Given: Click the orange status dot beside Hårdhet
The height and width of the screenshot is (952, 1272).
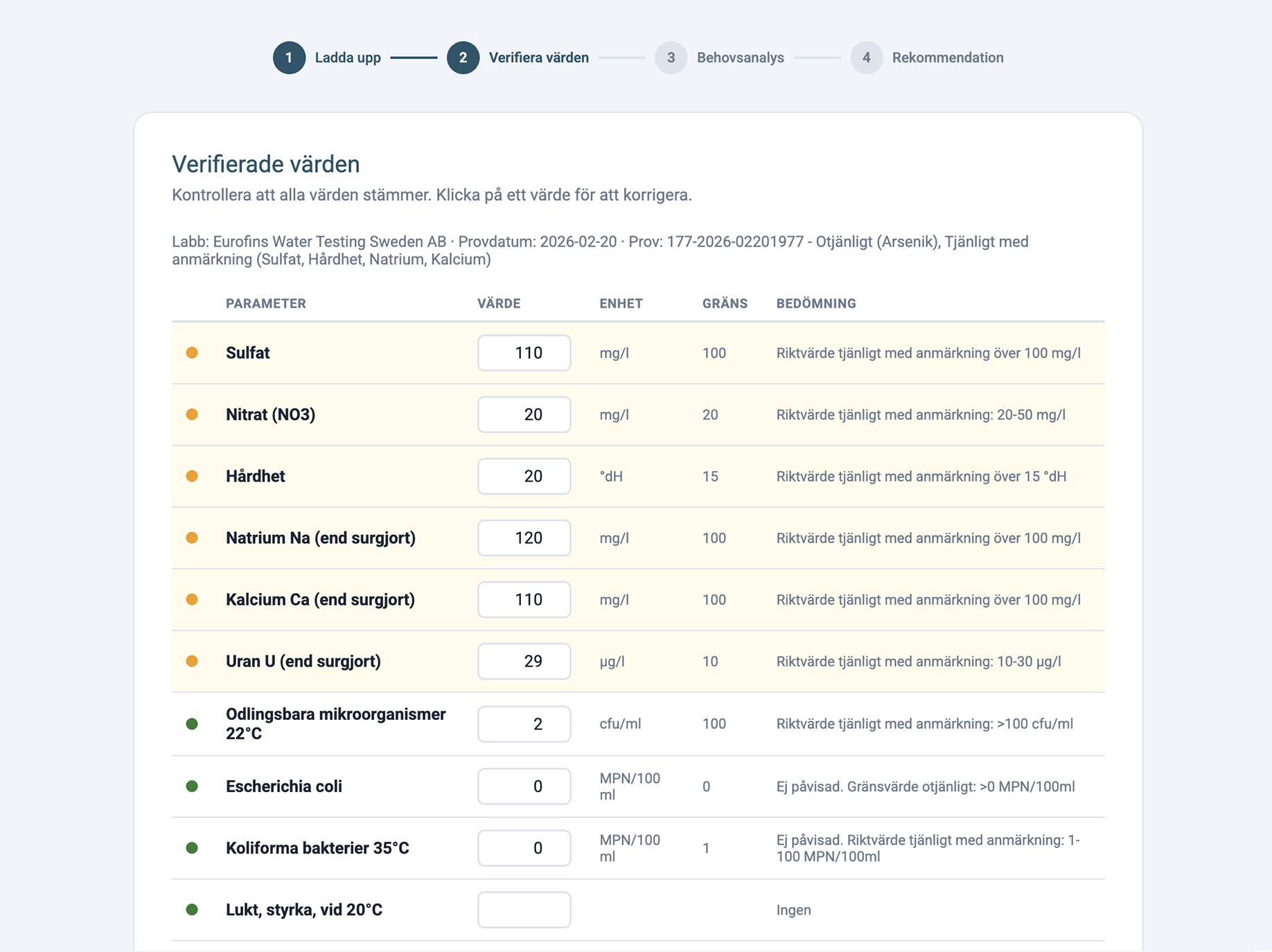Looking at the screenshot, I should tap(192, 476).
